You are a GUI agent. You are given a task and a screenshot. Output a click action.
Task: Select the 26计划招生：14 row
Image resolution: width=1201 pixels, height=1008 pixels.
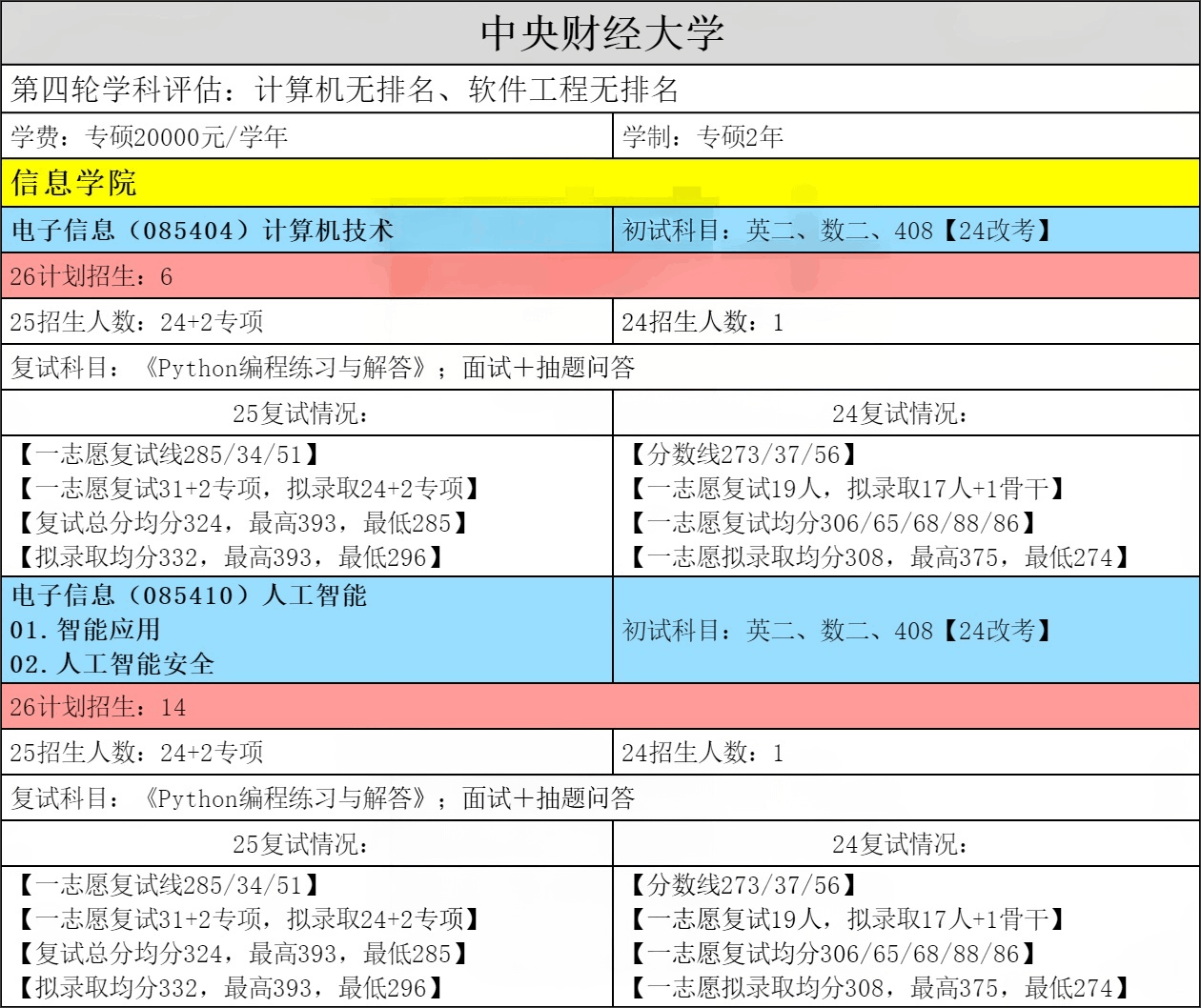98,707
